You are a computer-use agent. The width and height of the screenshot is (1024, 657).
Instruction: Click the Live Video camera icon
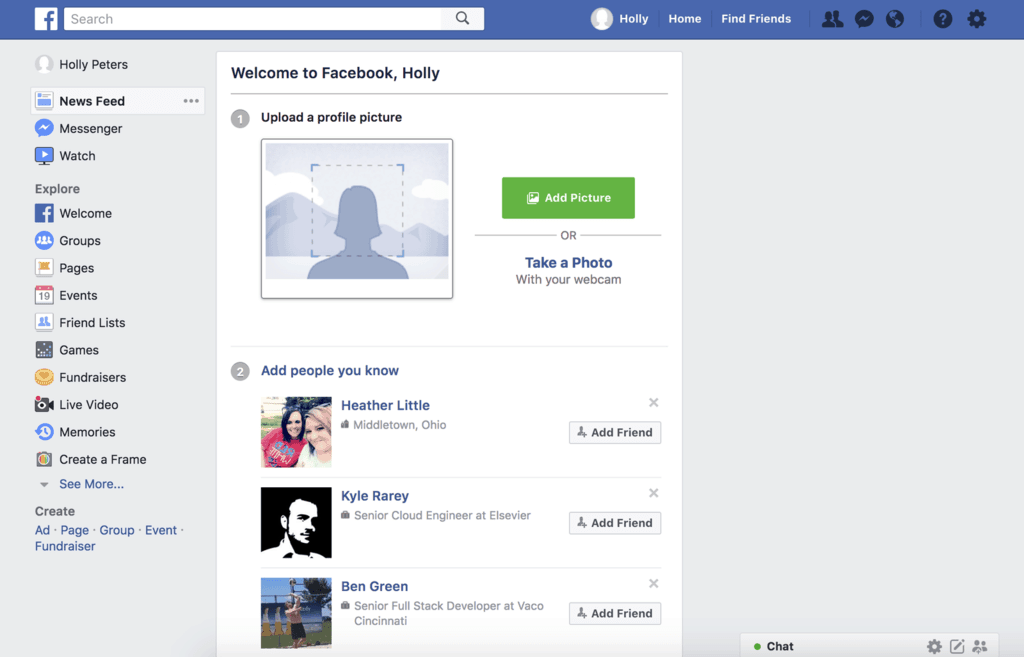pyautogui.click(x=44, y=404)
